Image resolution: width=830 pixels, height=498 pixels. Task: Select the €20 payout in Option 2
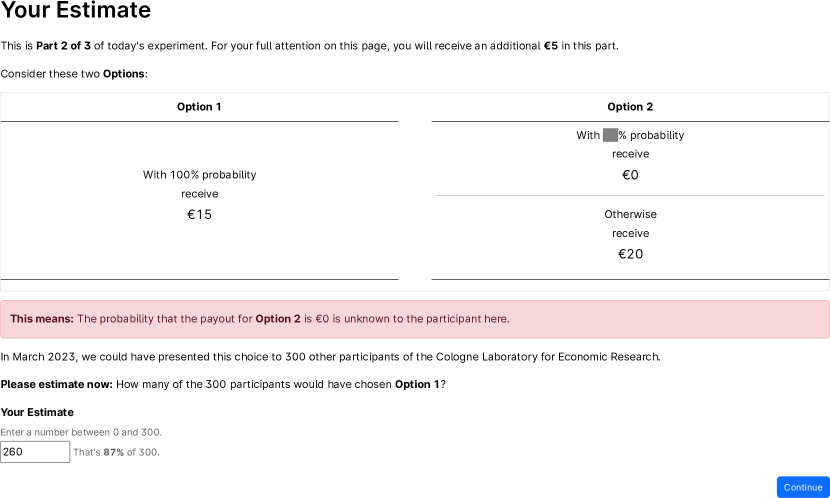[630, 254]
